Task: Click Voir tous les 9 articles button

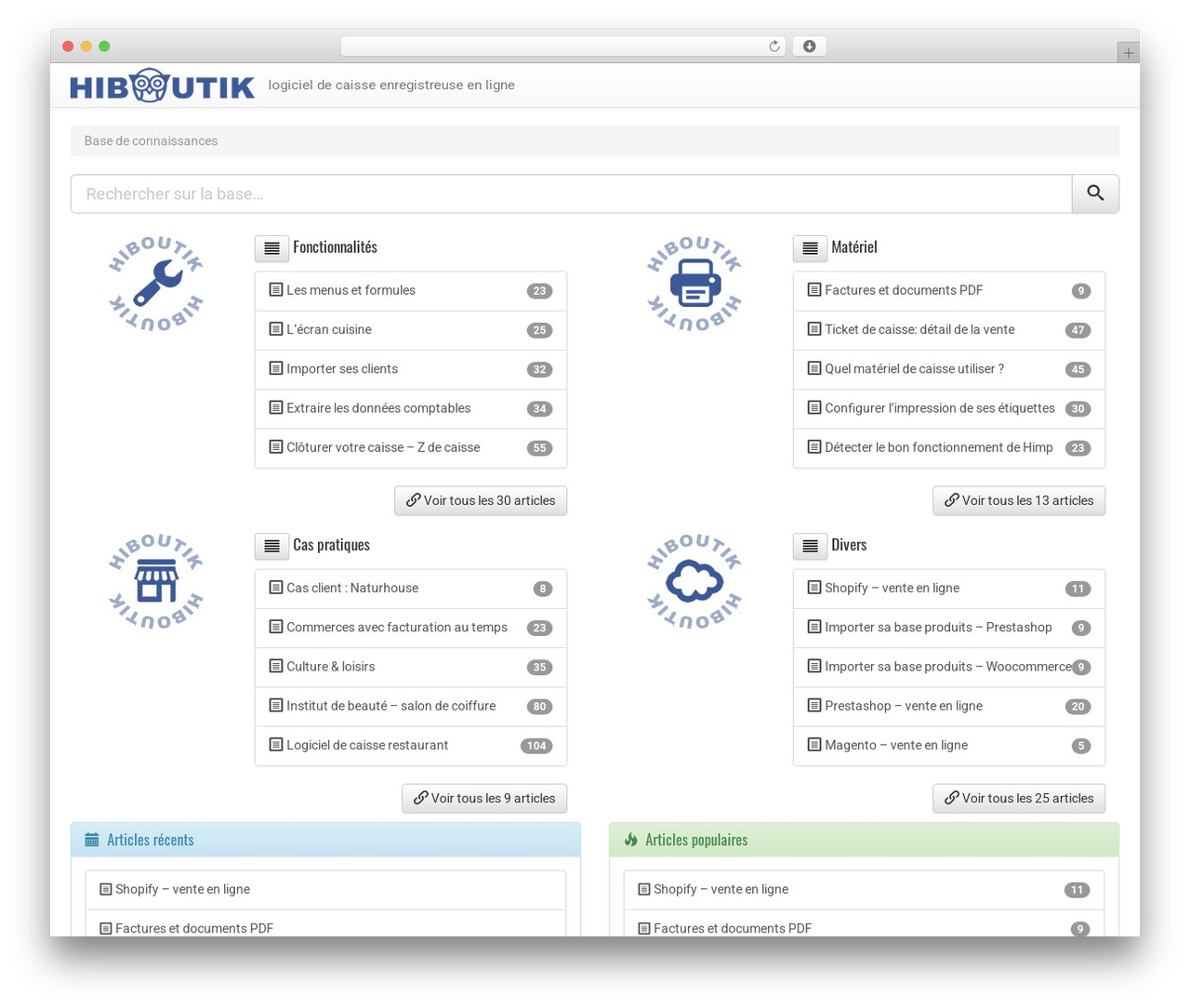Action: (x=484, y=798)
